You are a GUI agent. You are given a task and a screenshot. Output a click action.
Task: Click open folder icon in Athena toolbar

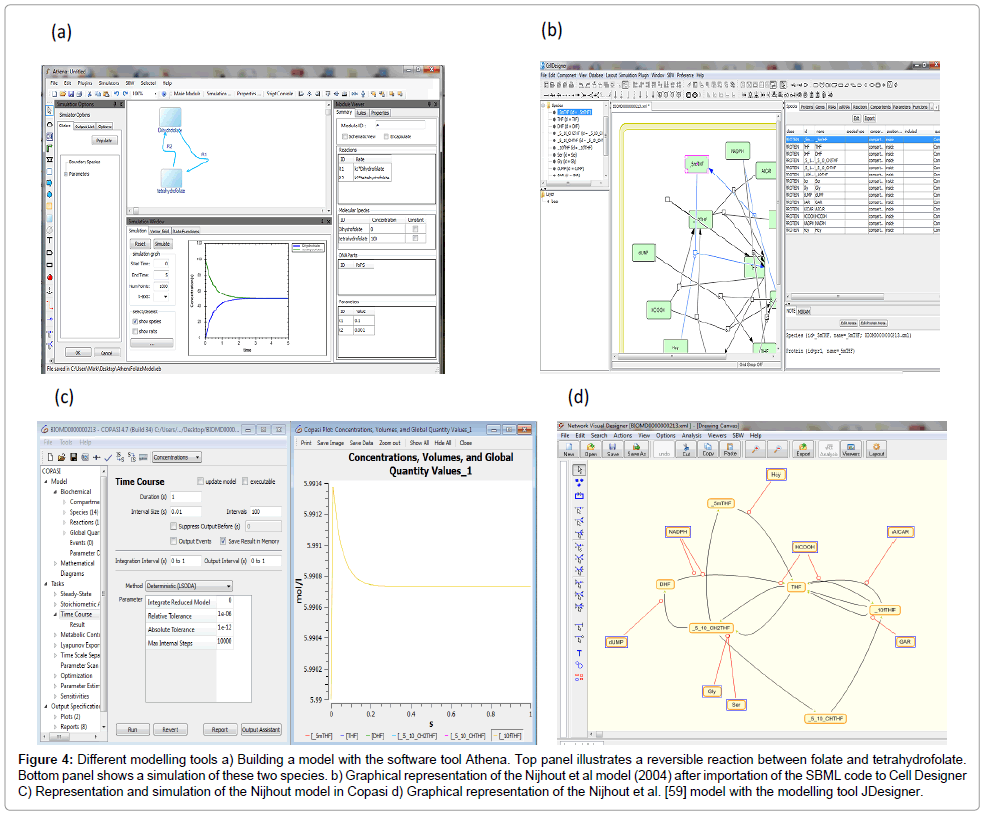coord(62,94)
